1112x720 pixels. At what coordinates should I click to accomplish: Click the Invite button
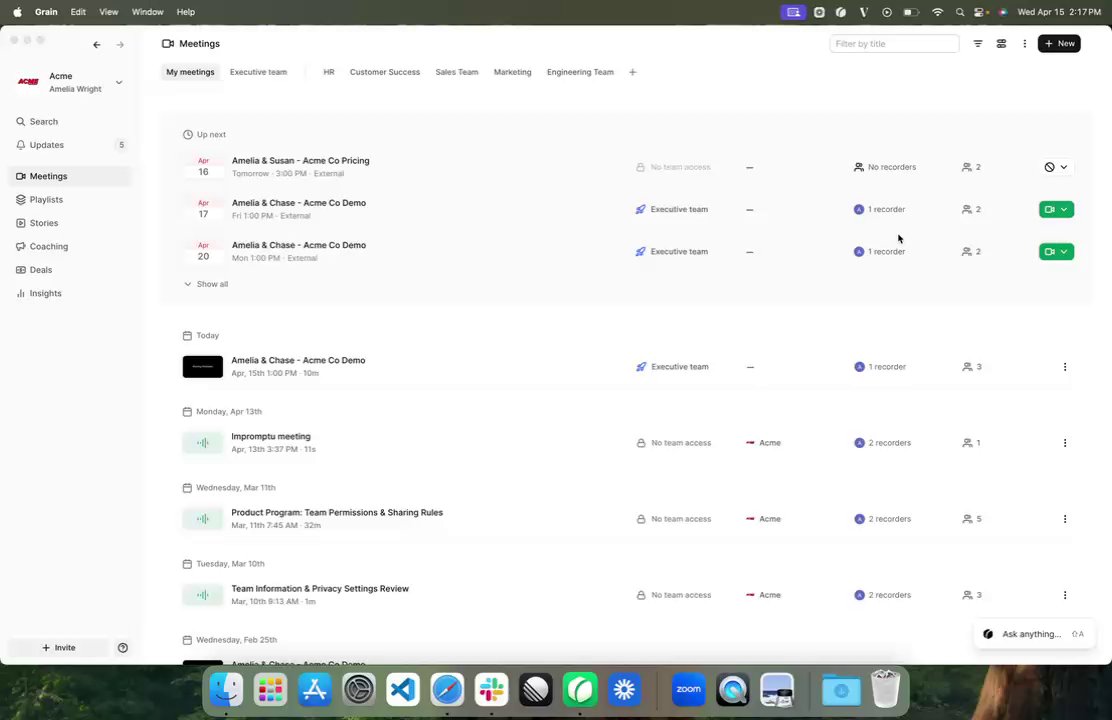(58, 648)
